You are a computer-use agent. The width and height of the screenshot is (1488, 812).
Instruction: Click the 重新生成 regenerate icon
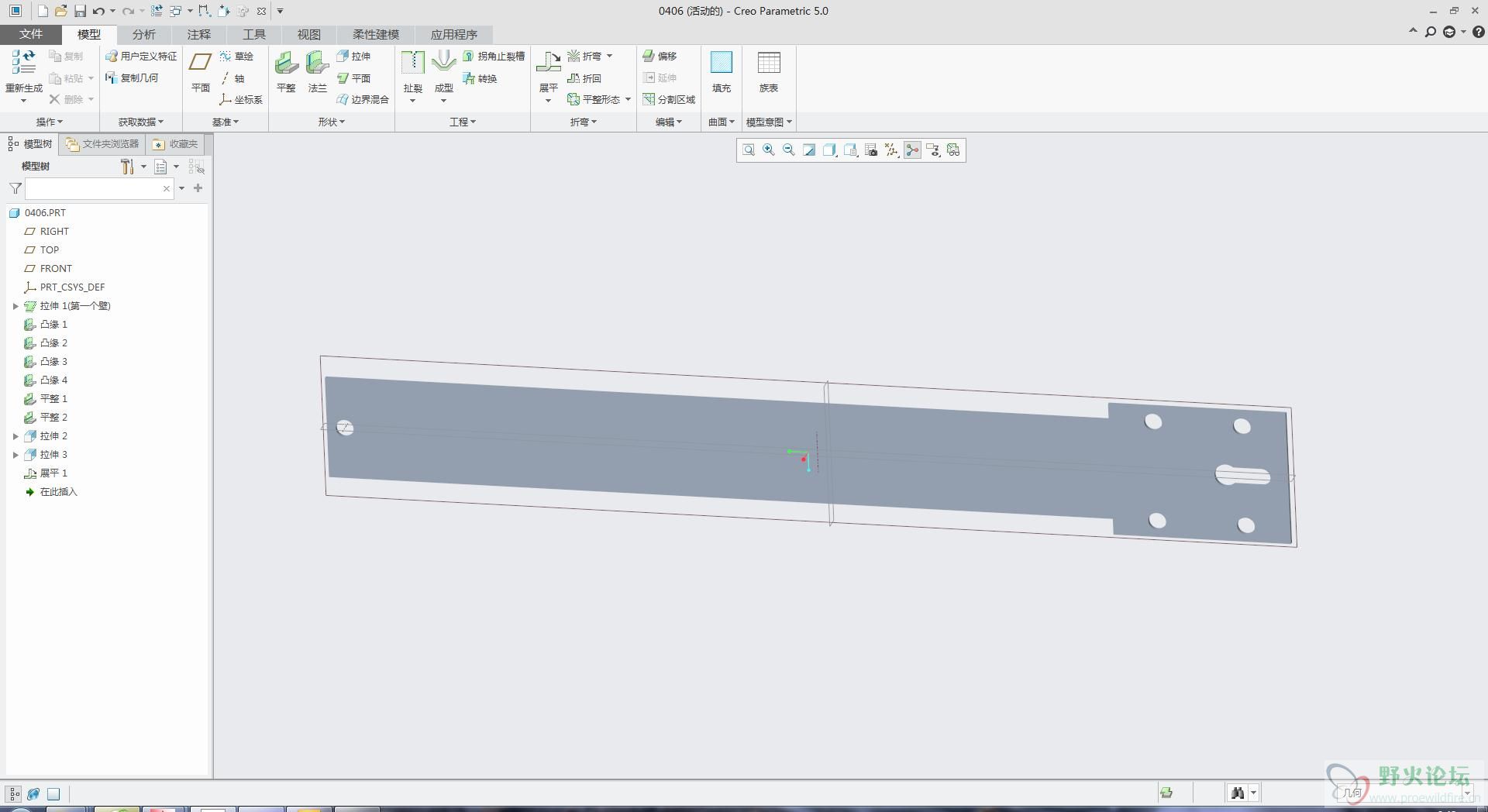[x=23, y=62]
